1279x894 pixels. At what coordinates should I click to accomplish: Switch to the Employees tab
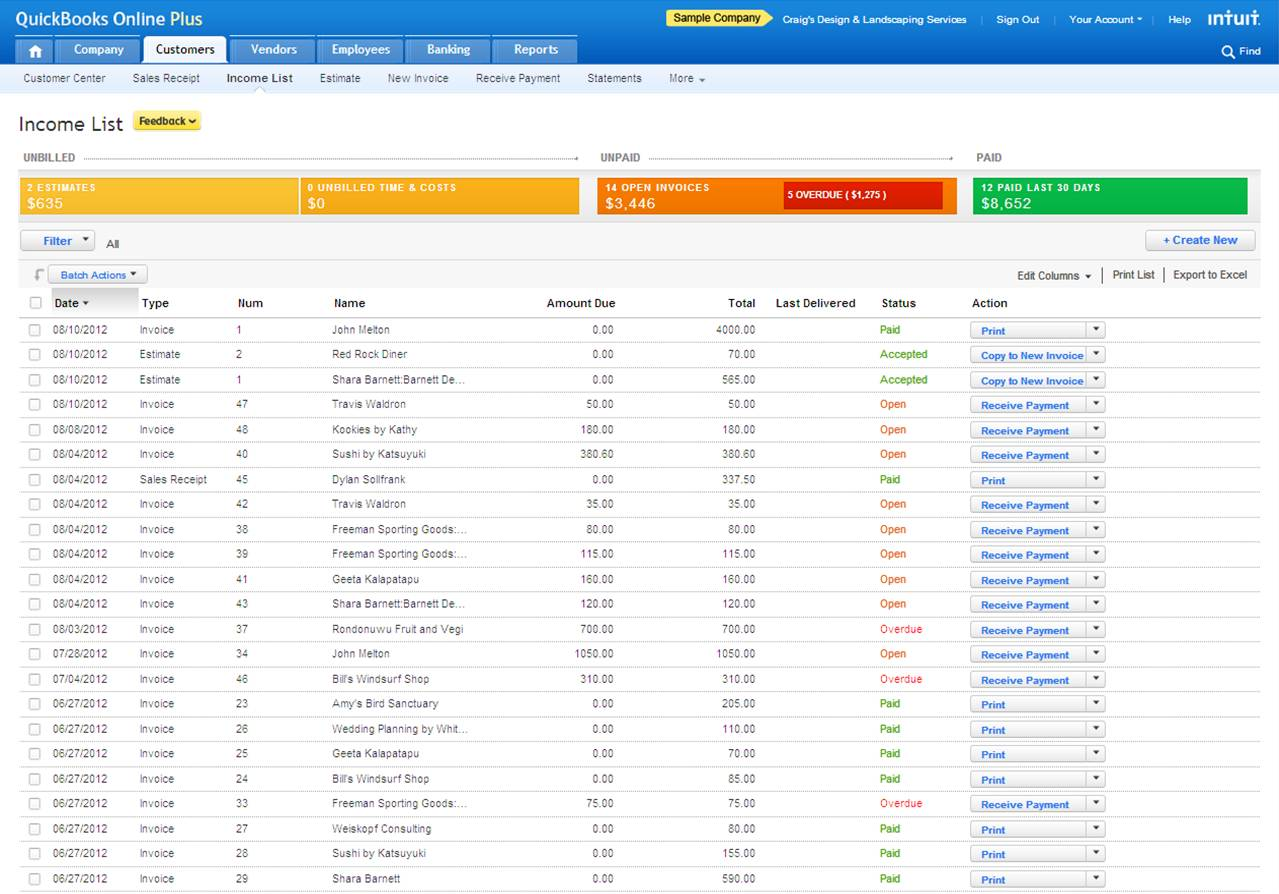point(361,50)
